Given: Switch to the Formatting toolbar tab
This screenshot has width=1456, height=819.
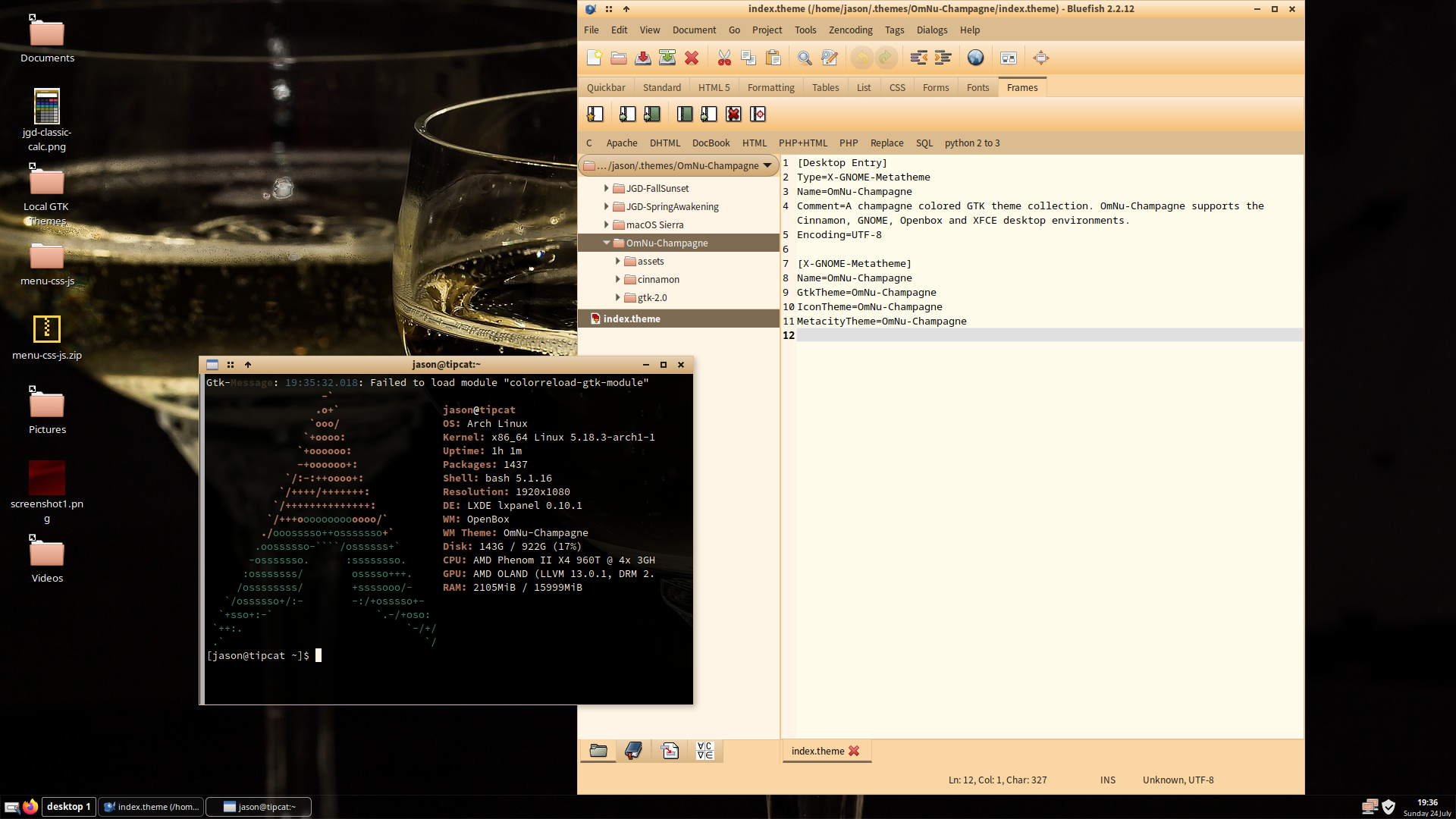Looking at the screenshot, I should [x=770, y=88].
